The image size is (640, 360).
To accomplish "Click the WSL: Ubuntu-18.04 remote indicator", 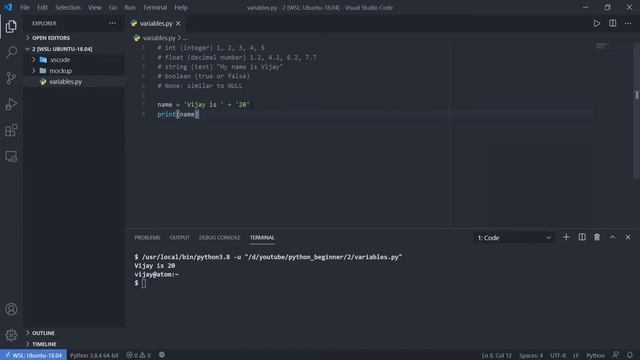I will pyautogui.click(x=33, y=355).
